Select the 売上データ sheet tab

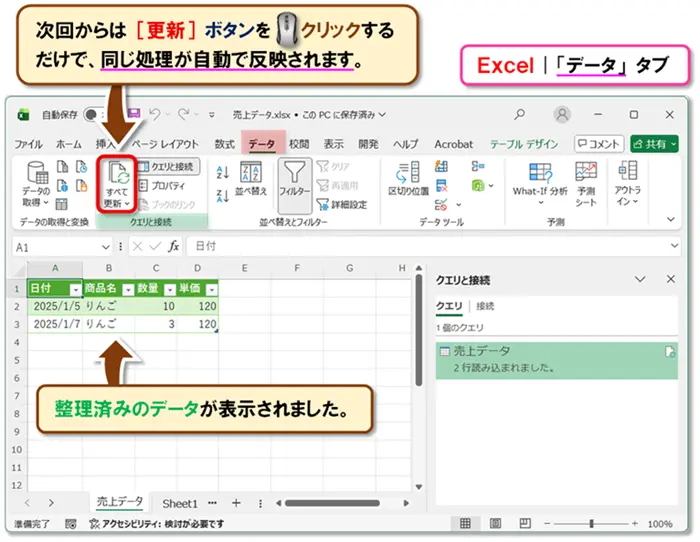(x=120, y=502)
